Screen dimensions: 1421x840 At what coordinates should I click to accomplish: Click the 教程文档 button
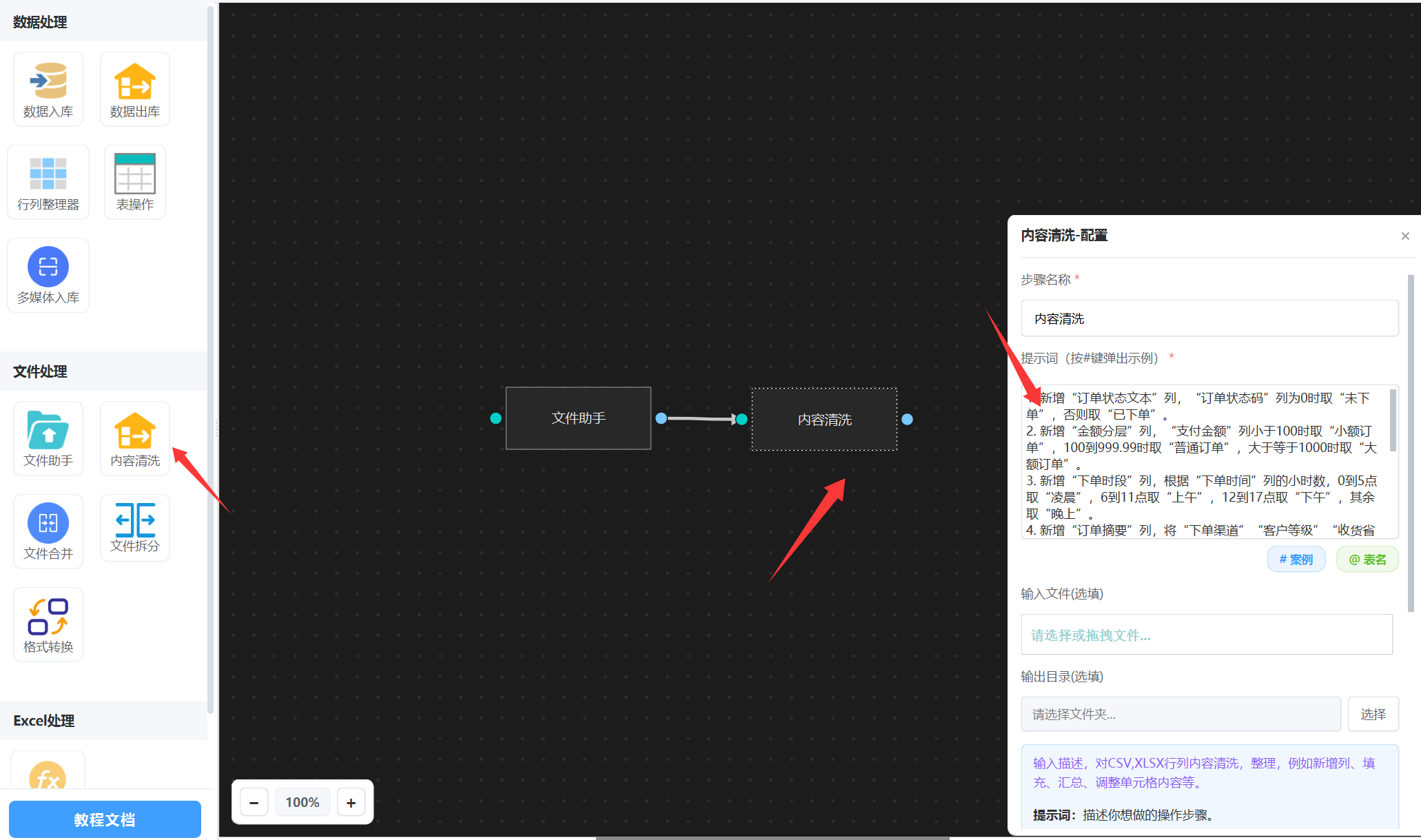105,819
